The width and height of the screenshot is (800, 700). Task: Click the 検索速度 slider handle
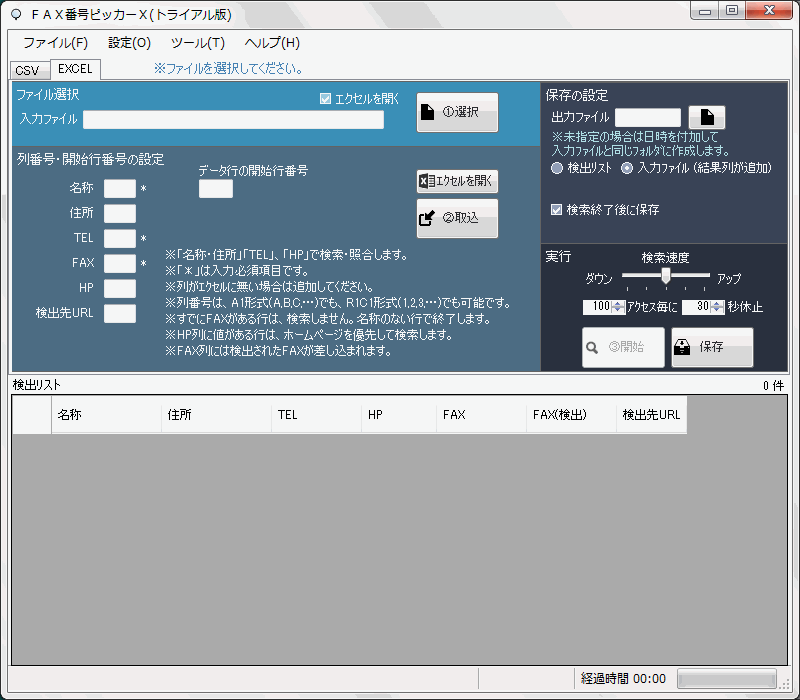click(x=666, y=275)
